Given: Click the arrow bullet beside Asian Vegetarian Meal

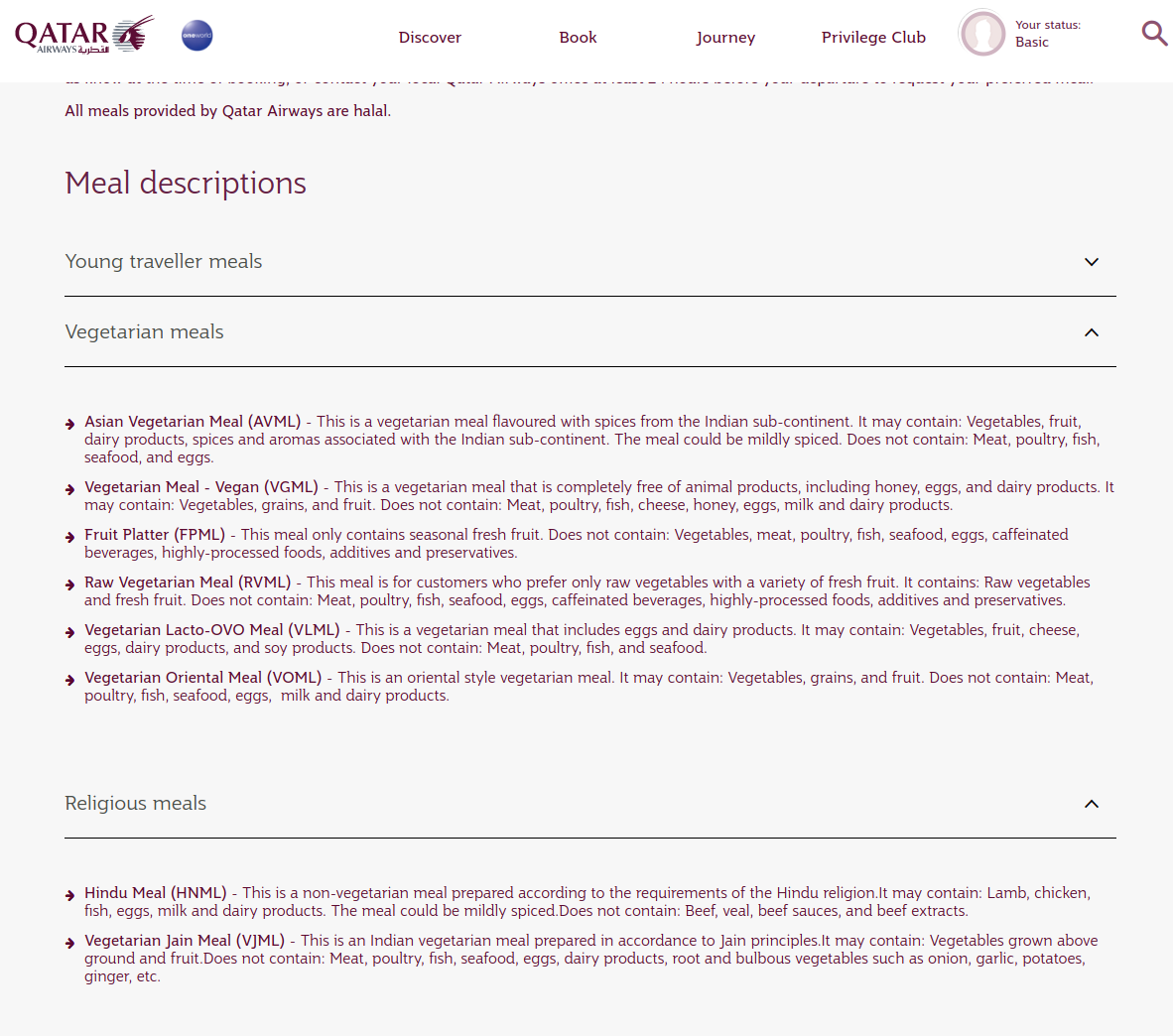Looking at the screenshot, I should click(x=70, y=424).
